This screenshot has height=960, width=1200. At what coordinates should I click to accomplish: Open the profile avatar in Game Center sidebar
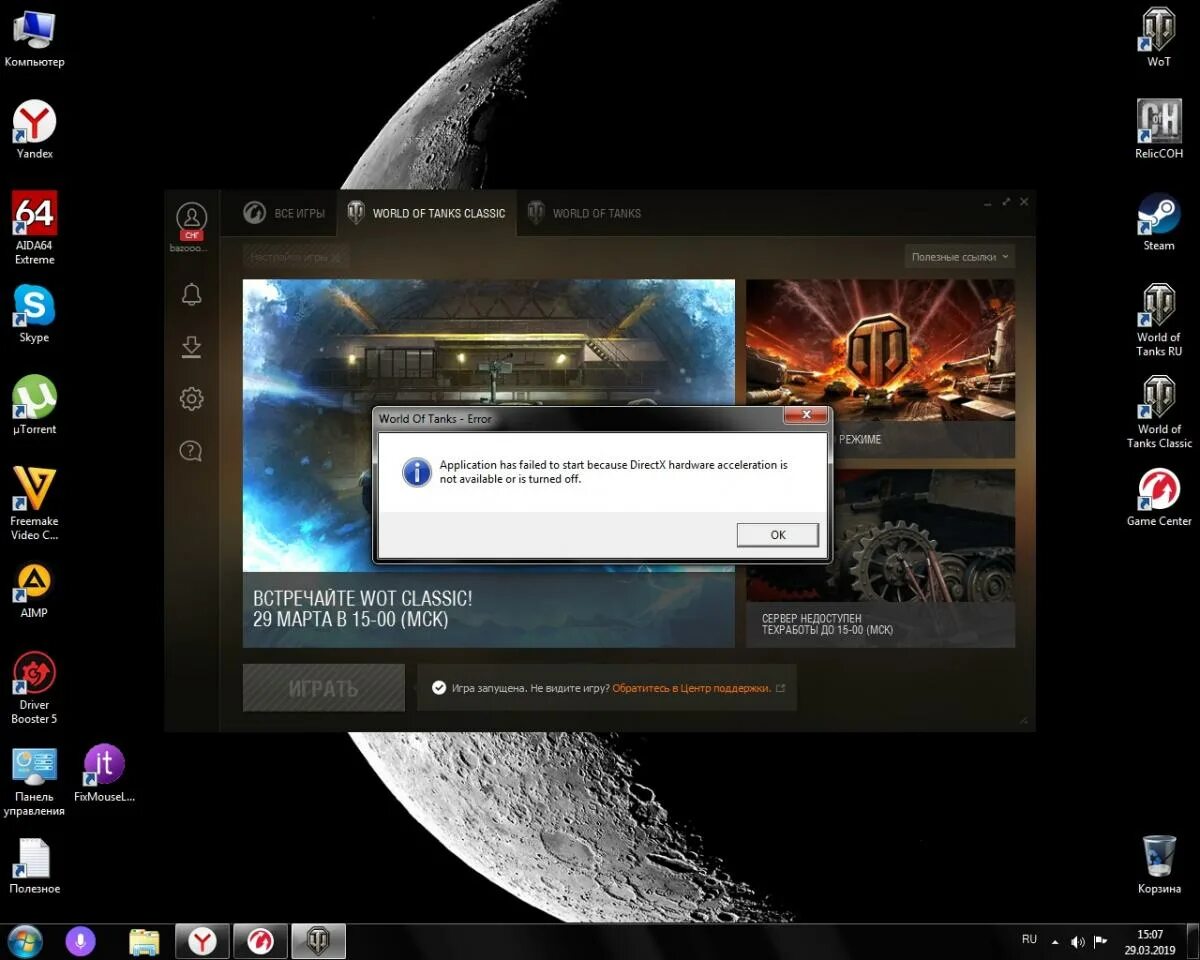[x=191, y=217]
